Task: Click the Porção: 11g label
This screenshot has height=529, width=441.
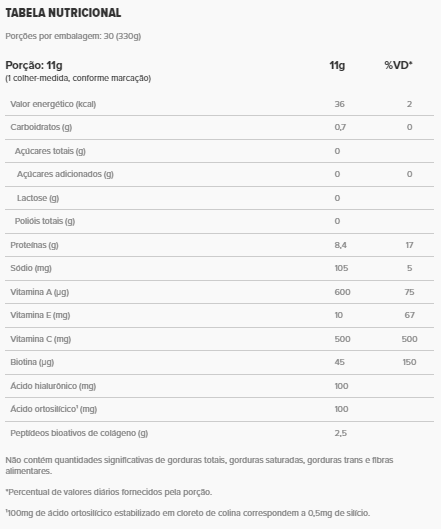Action: click(34, 65)
